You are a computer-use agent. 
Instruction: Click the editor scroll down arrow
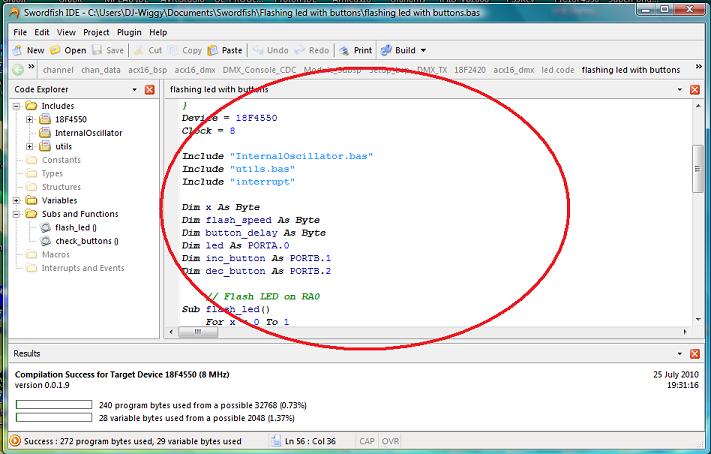(697, 319)
